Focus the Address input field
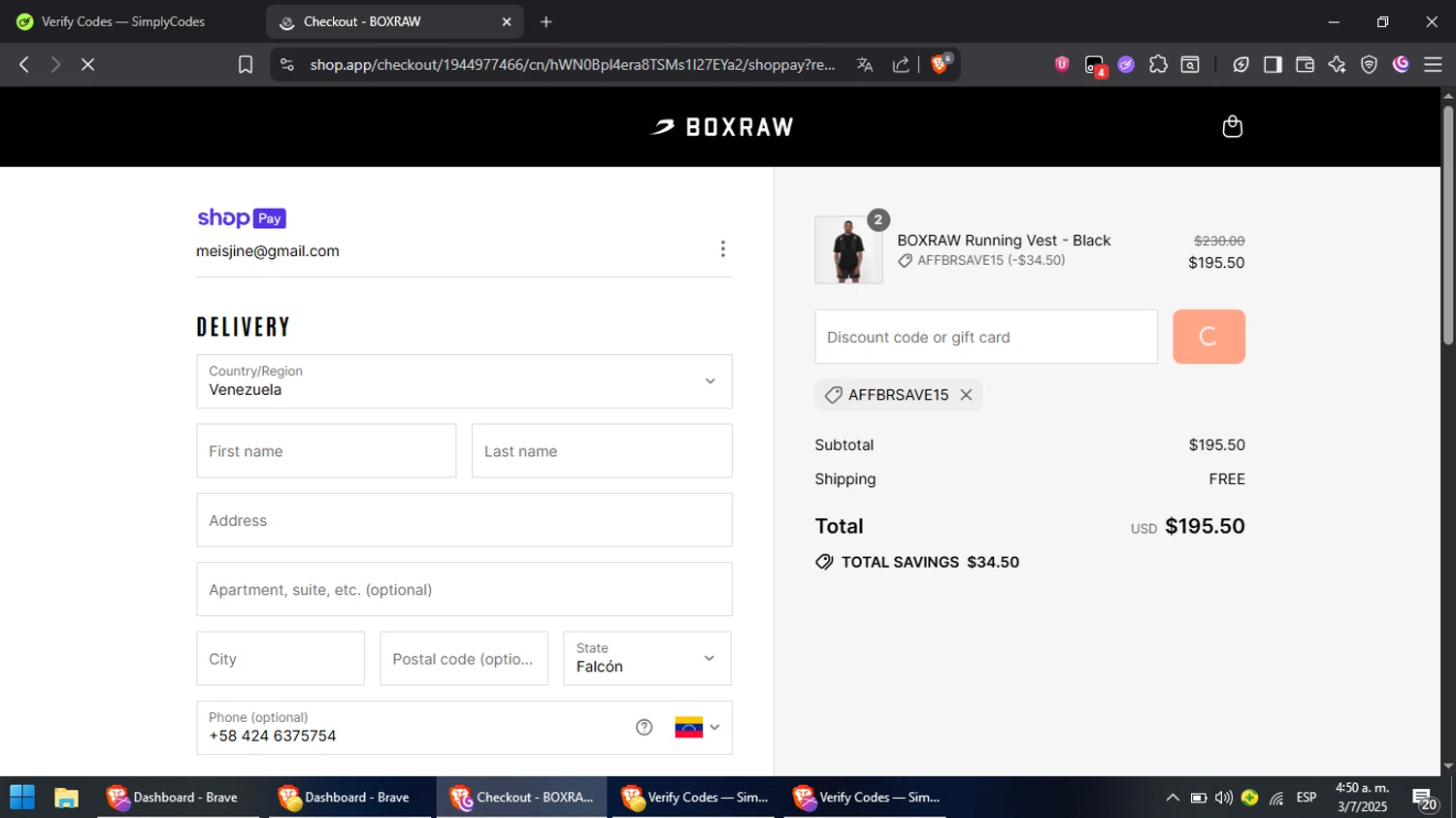The width and height of the screenshot is (1456, 818). pos(464,520)
